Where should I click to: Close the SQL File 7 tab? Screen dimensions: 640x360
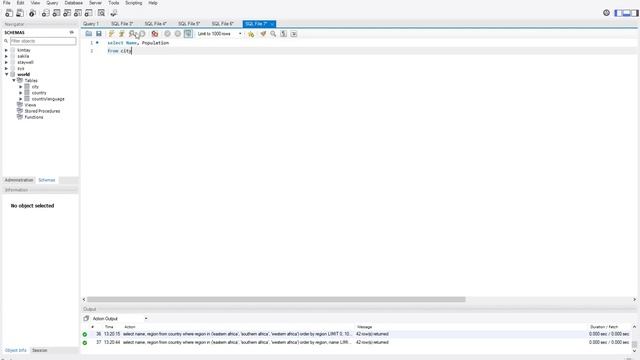pos(272,24)
